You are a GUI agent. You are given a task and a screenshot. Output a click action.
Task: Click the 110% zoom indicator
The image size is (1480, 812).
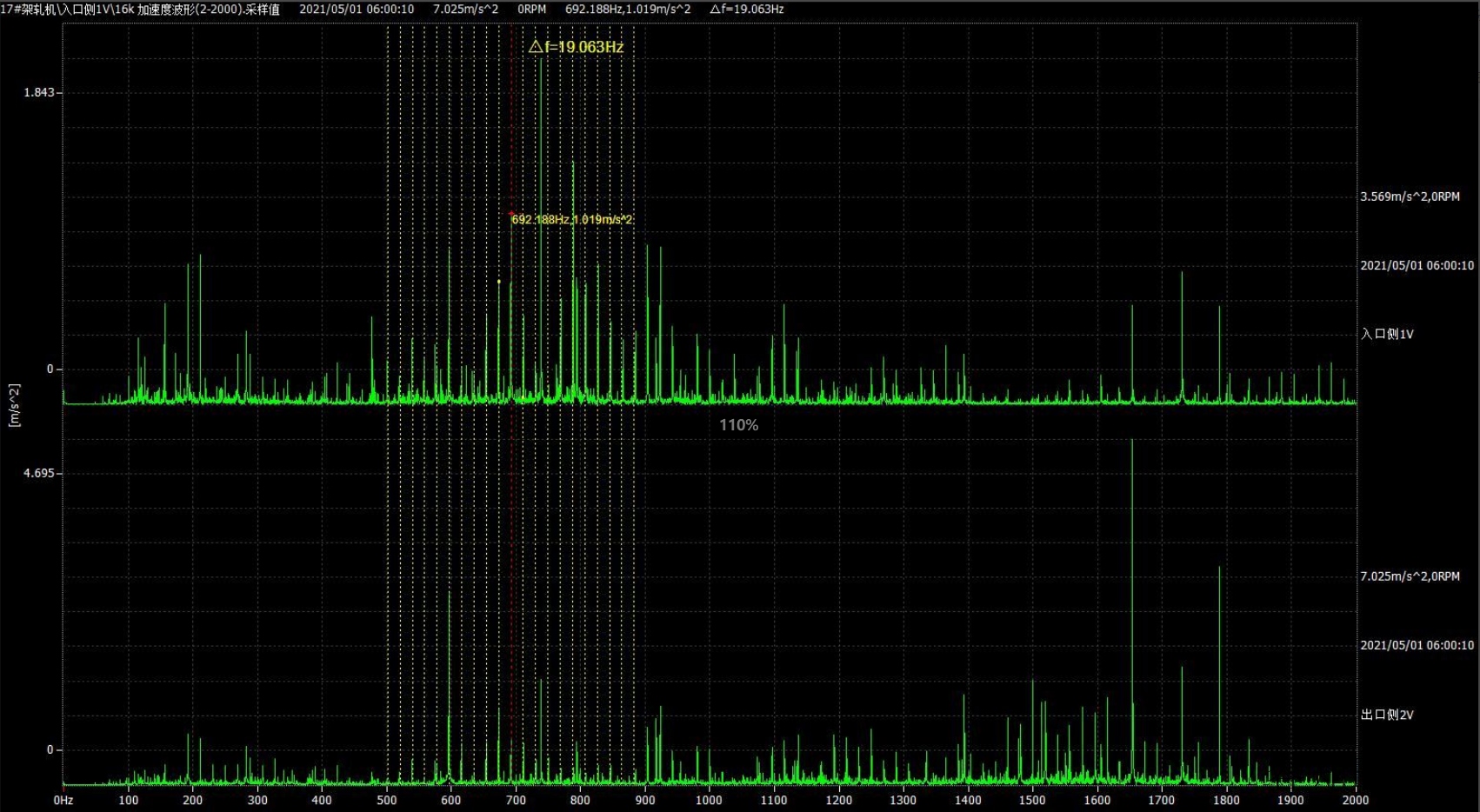[738, 425]
